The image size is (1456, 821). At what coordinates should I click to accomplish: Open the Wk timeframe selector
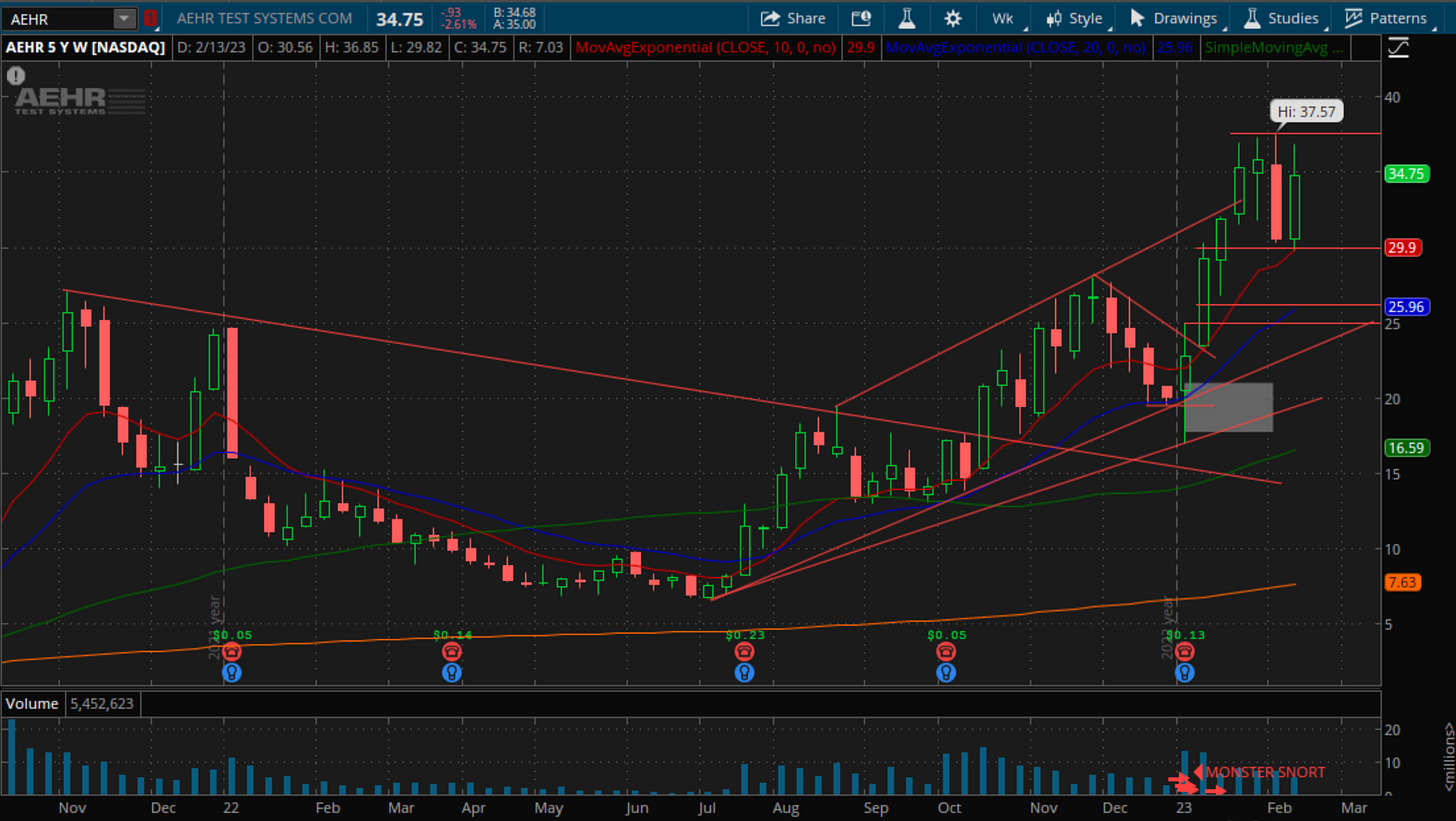1003,18
